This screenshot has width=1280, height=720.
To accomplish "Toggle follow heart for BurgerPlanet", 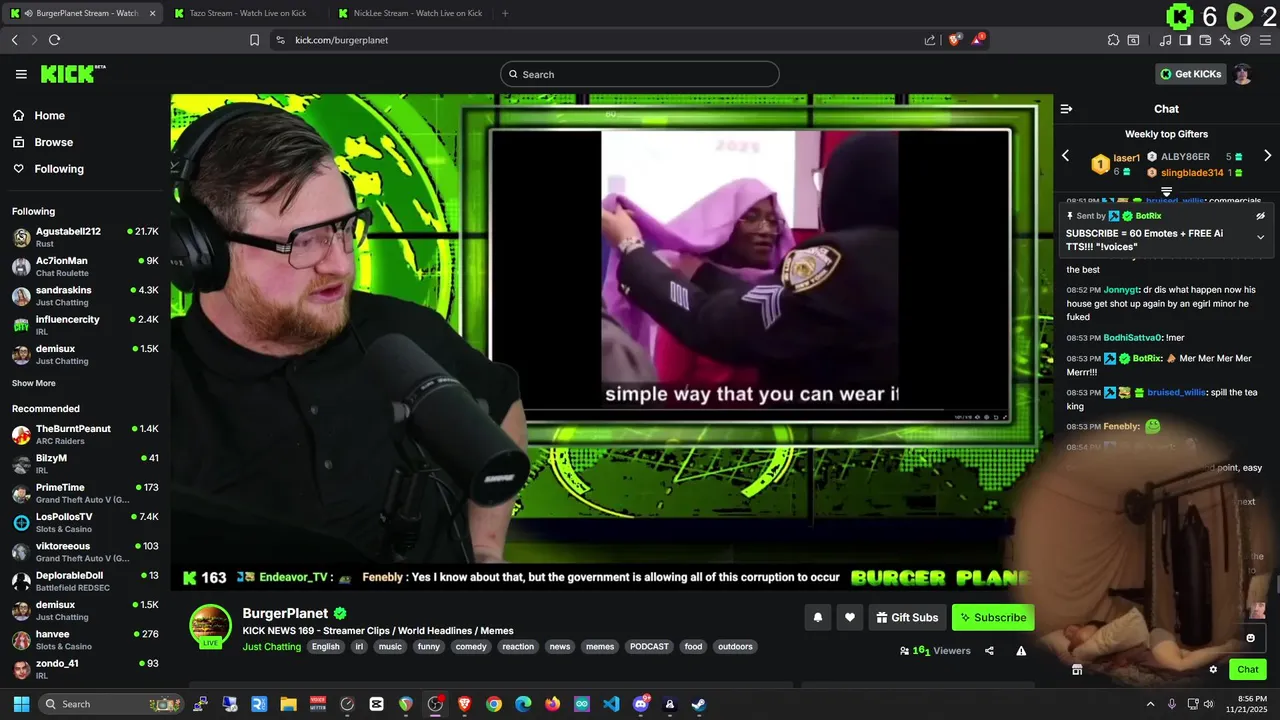I will (x=850, y=617).
